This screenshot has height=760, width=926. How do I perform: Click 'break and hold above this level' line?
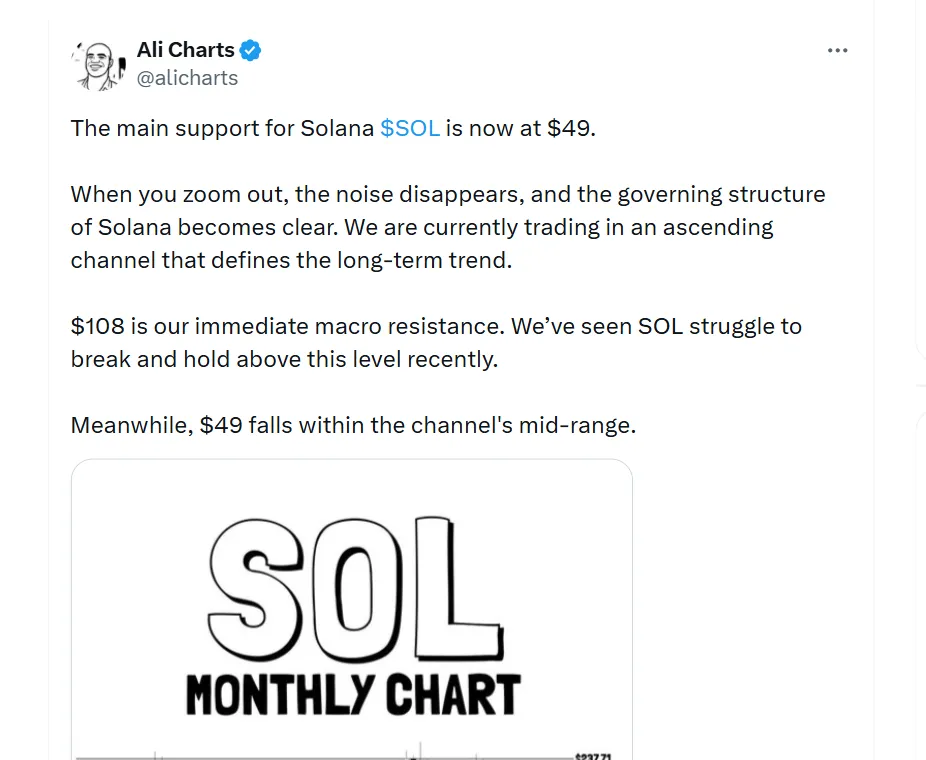pyautogui.click(x=284, y=359)
